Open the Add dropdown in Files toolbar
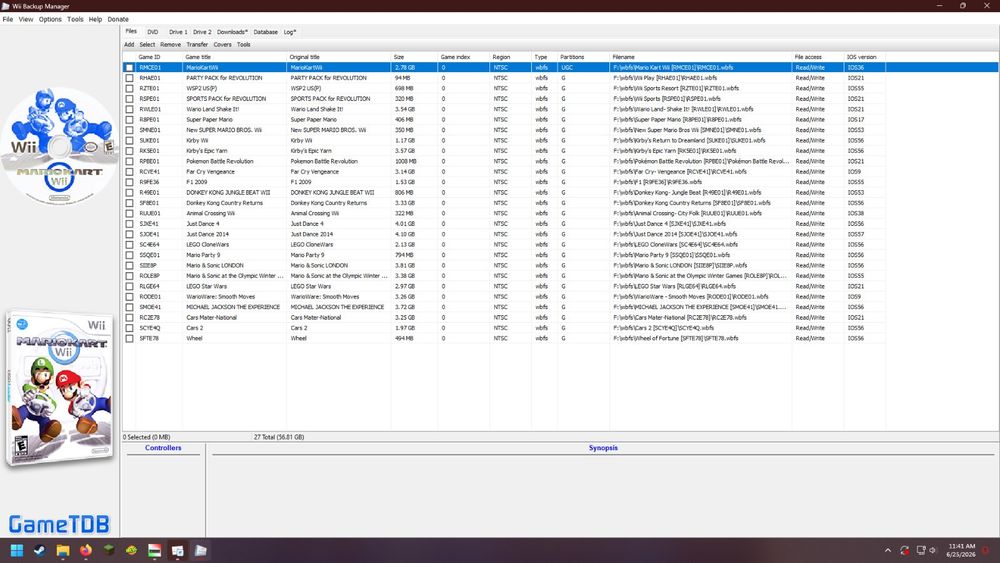The height and width of the screenshot is (563, 1000). click(129, 45)
